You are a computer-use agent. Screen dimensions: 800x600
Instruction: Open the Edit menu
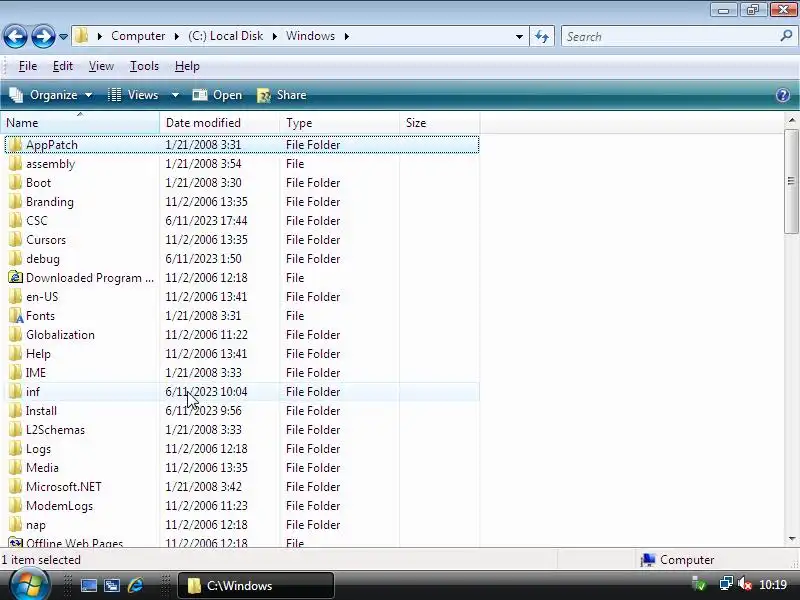(x=63, y=66)
